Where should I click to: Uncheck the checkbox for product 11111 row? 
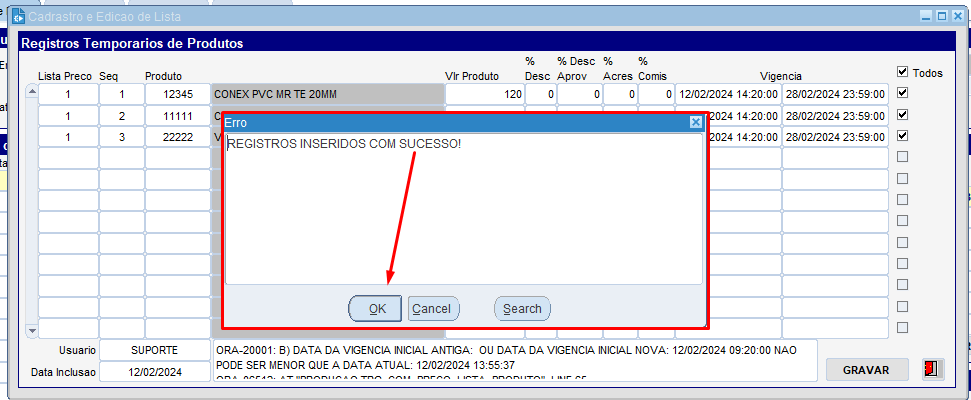(x=902, y=115)
